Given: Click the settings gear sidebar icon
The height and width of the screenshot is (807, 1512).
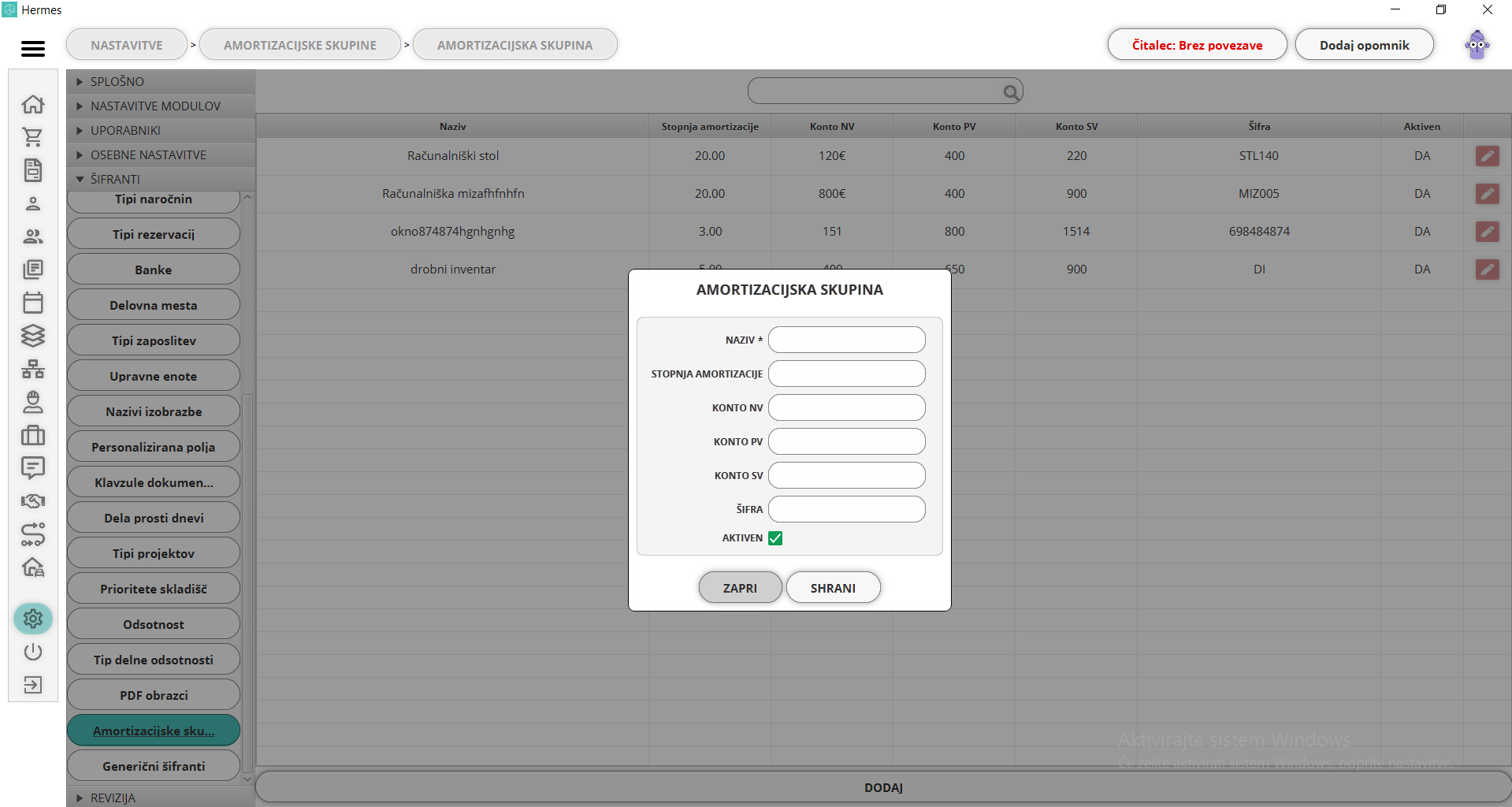Looking at the screenshot, I should click(x=33, y=619).
